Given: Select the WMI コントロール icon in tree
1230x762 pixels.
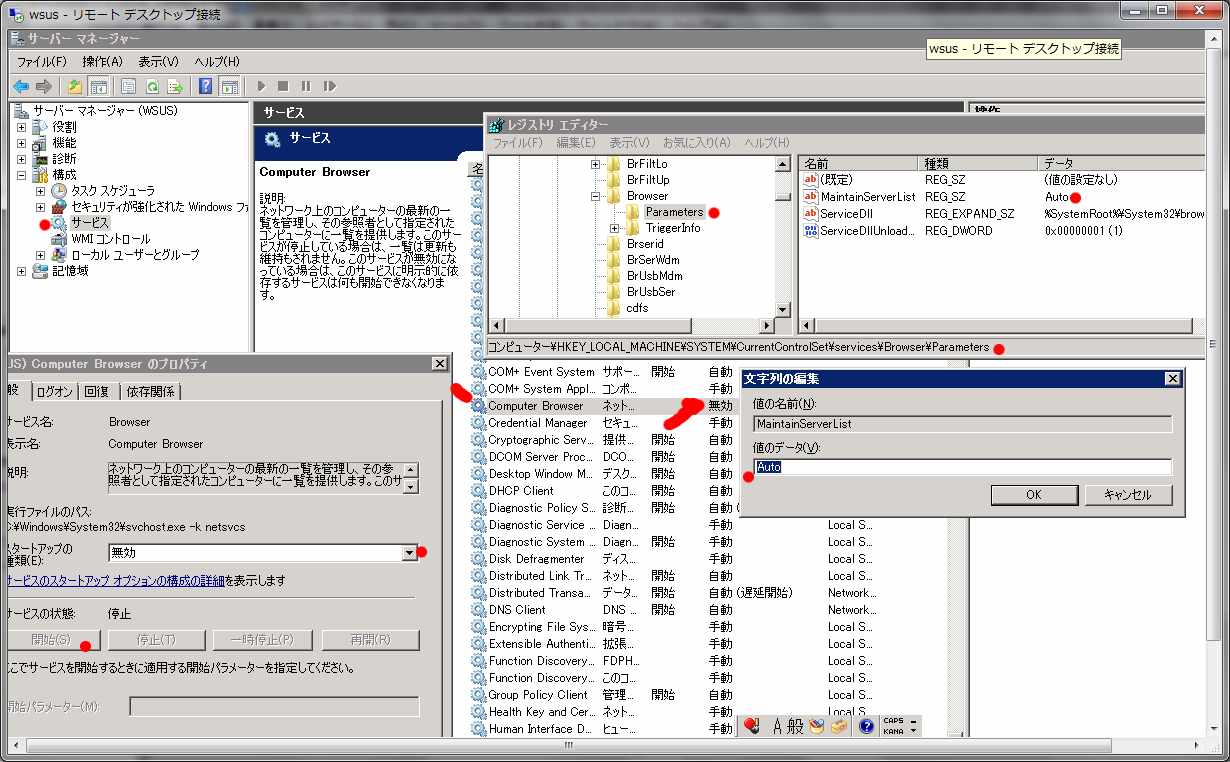Looking at the screenshot, I should coord(60,239).
